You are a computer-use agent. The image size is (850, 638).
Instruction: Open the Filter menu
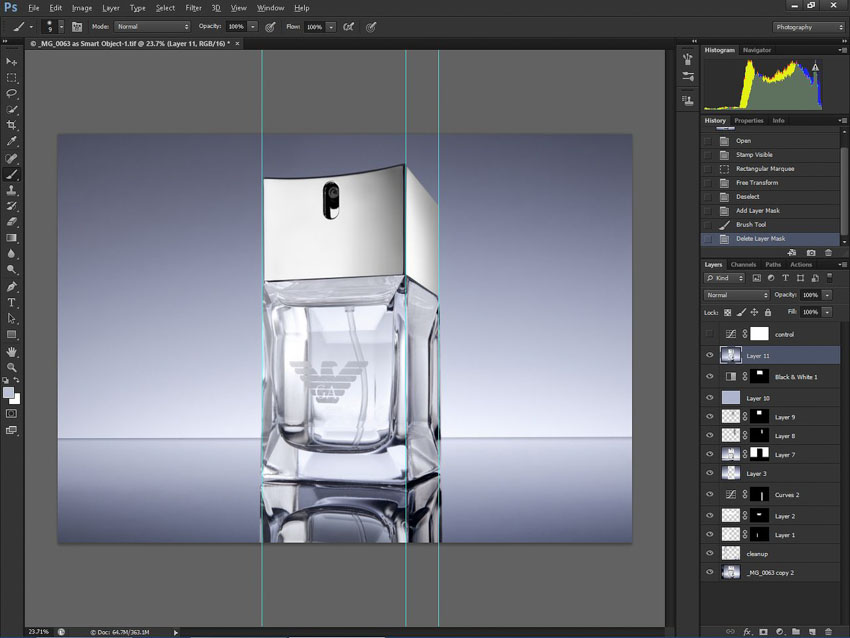coord(193,8)
